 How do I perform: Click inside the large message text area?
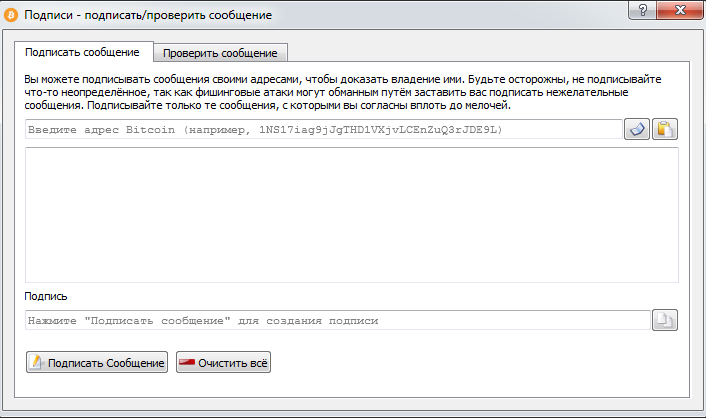point(352,215)
